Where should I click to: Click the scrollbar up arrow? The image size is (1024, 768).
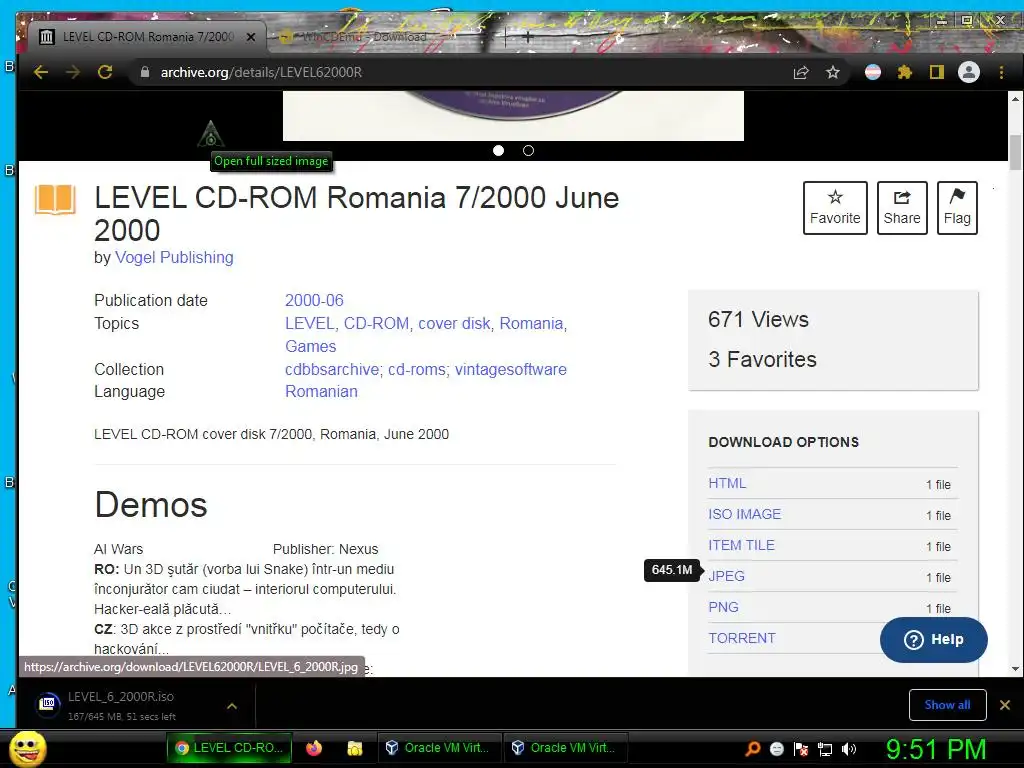click(1015, 99)
